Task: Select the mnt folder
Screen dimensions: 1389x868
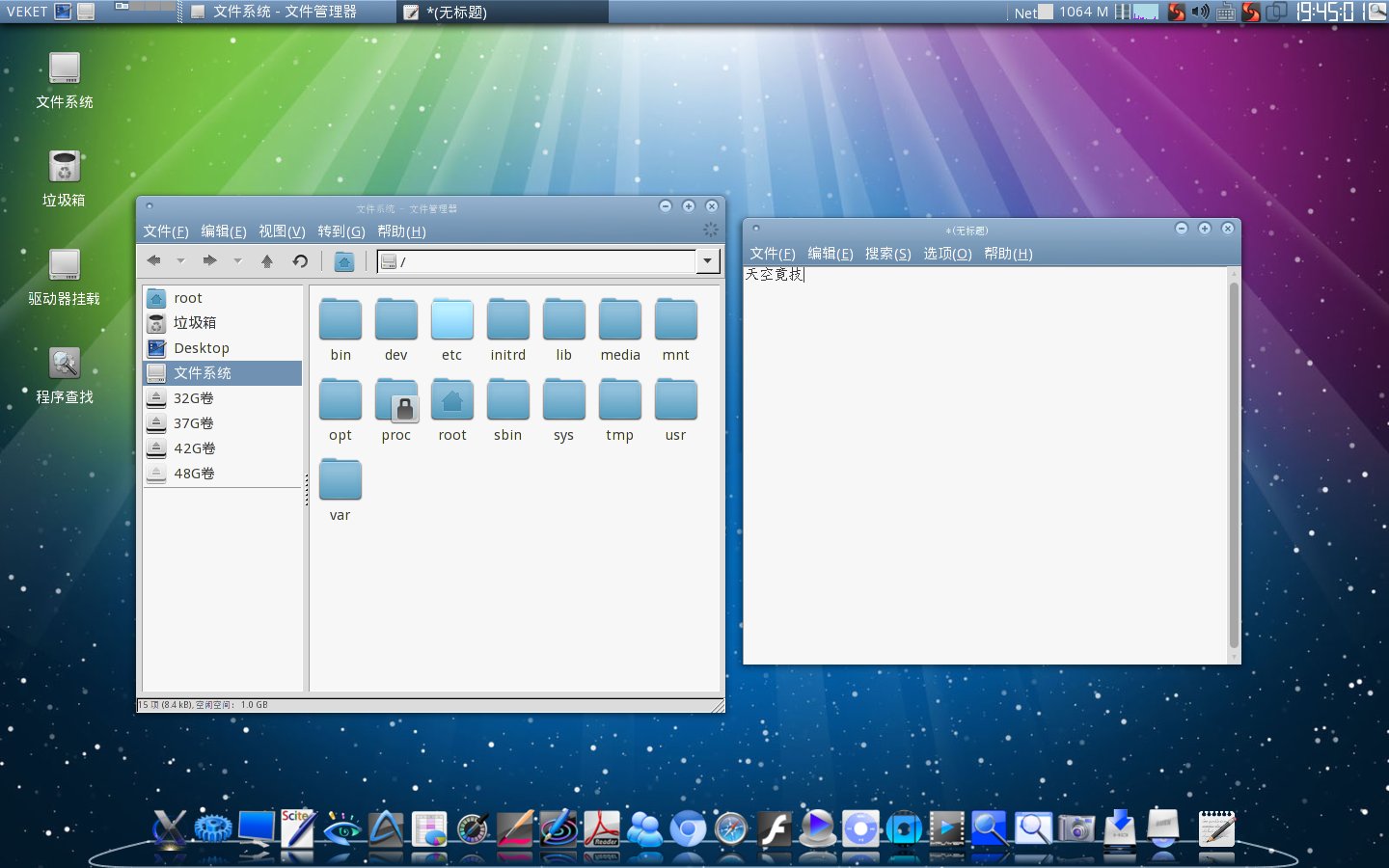Action: (676, 330)
